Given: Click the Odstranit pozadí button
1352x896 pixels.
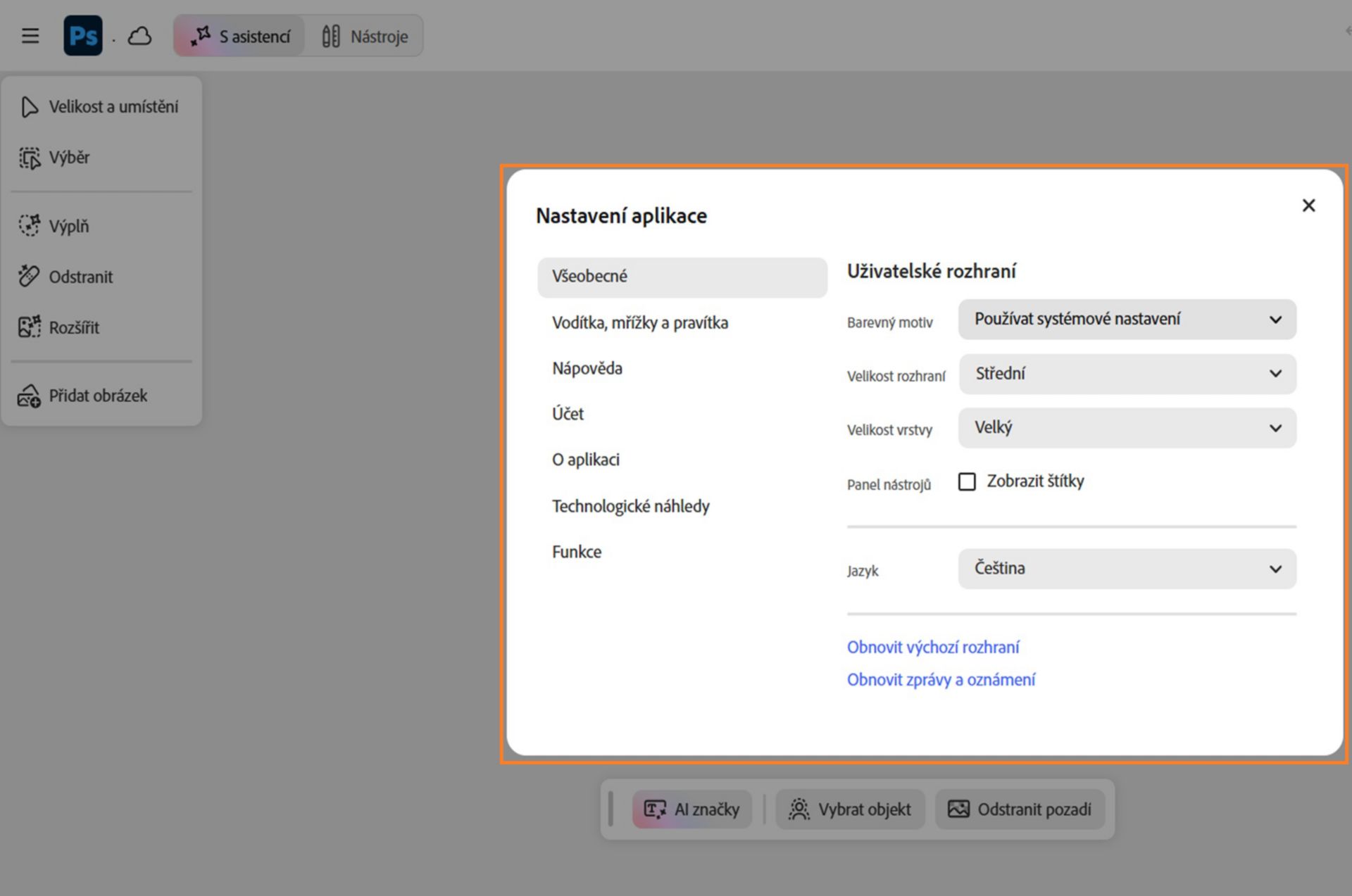Looking at the screenshot, I should (x=1020, y=809).
